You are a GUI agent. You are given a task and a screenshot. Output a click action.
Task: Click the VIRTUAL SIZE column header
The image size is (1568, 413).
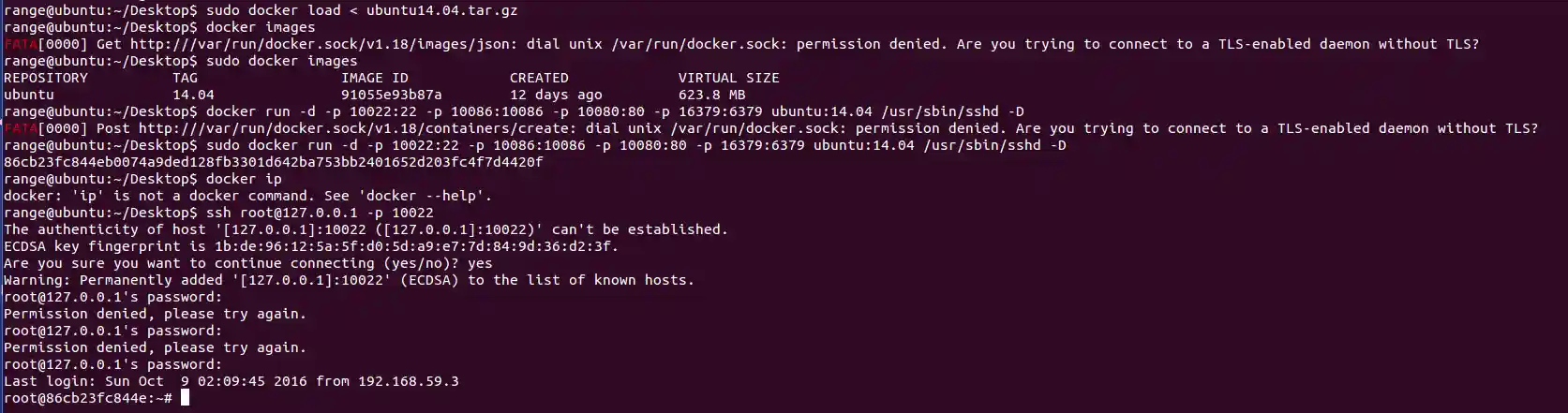728,78
